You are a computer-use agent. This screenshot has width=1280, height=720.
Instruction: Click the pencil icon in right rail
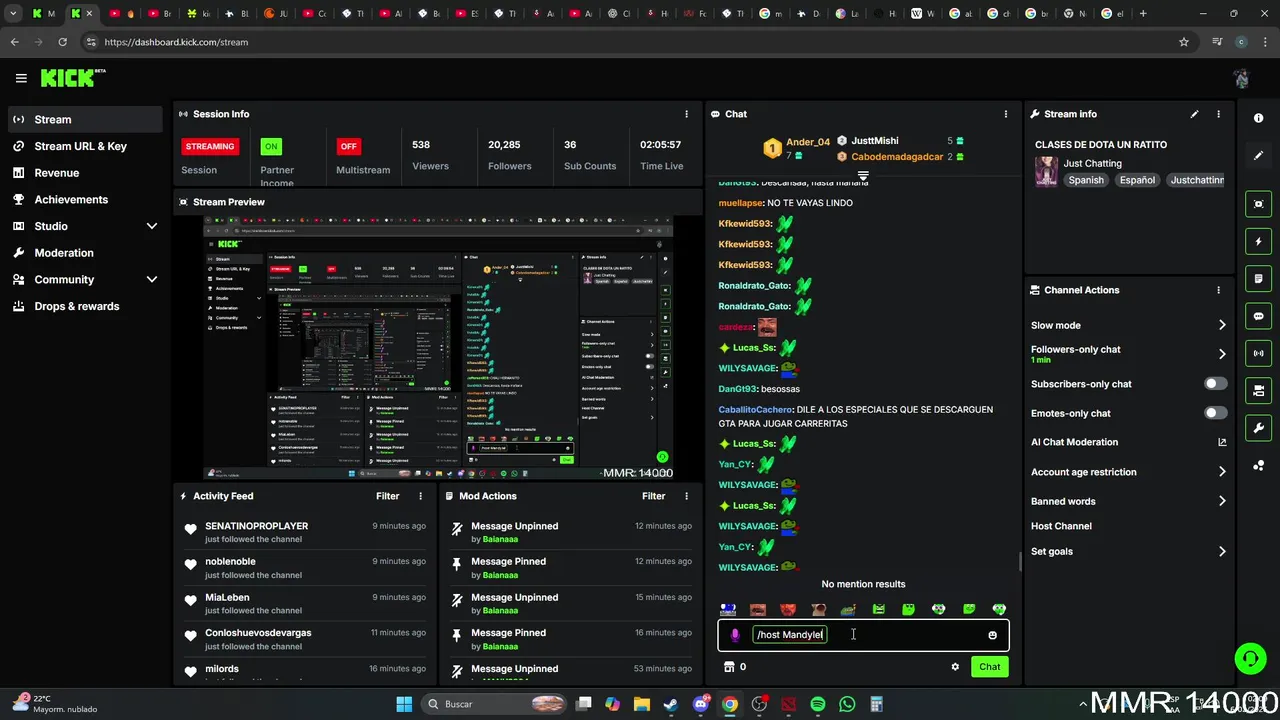pos(1258,156)
